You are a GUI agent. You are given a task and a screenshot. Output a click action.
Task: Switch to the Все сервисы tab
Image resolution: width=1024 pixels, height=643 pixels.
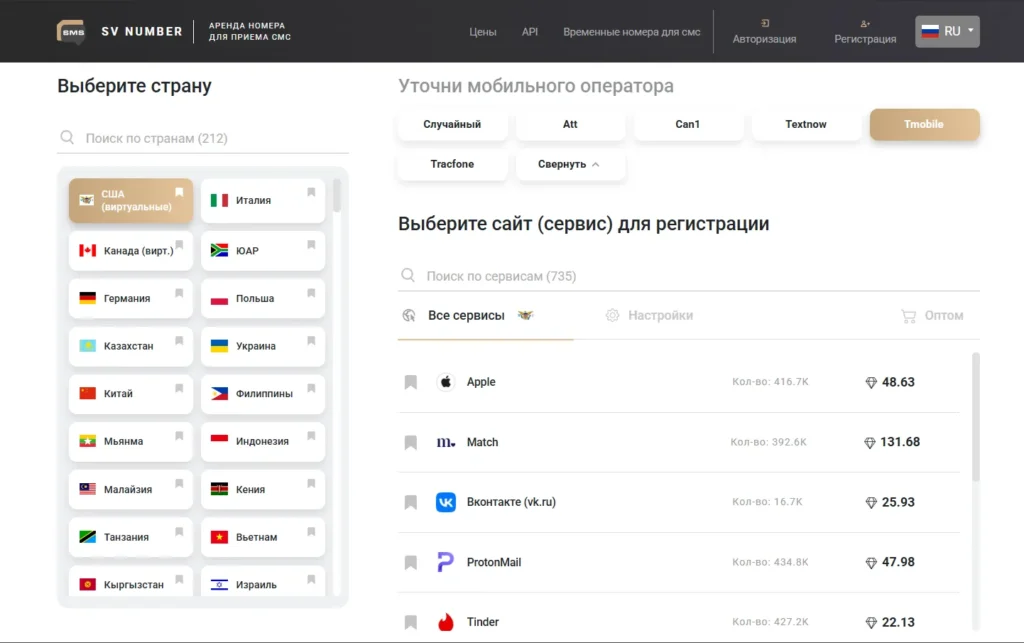(x=485, y=316)
